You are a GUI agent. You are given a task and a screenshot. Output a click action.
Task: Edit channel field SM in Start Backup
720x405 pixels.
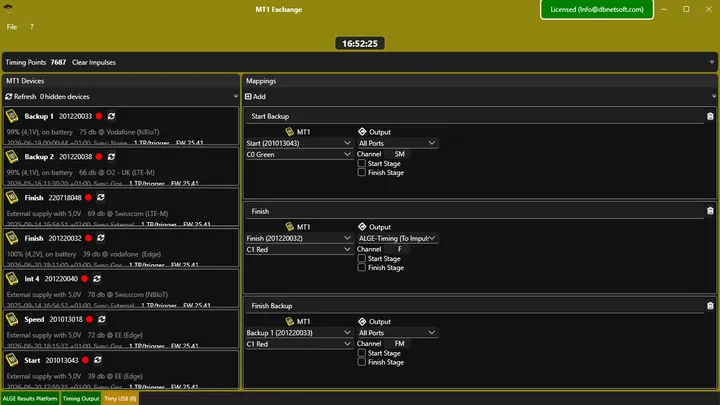[x=399, y=154]
